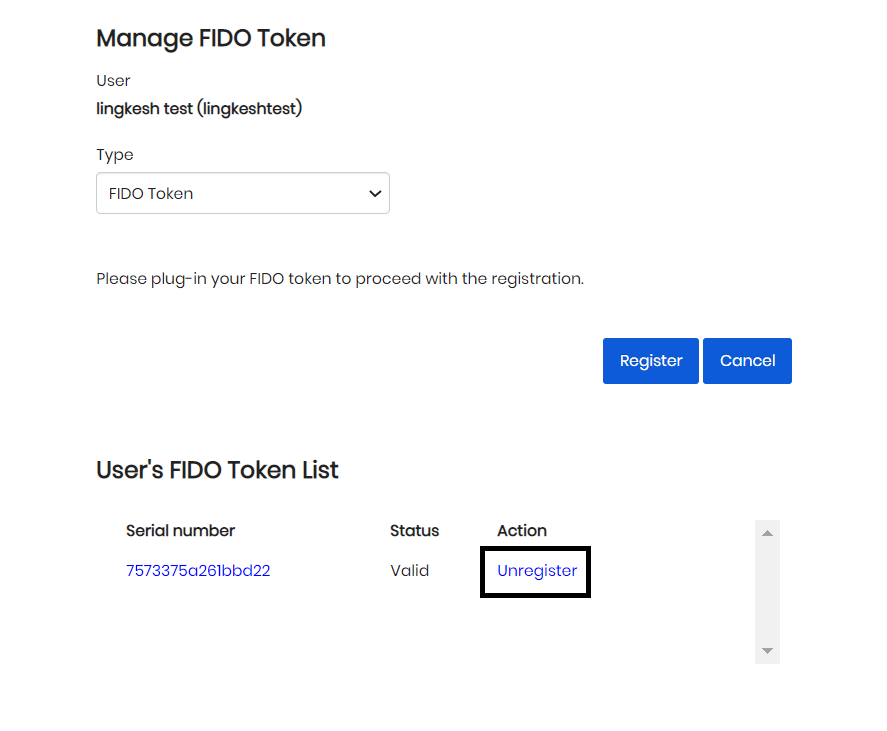887x731 pixels.
Task: Click the Manage FIDO Token heading
Action: pyautogui.click(x=211, y=39)
